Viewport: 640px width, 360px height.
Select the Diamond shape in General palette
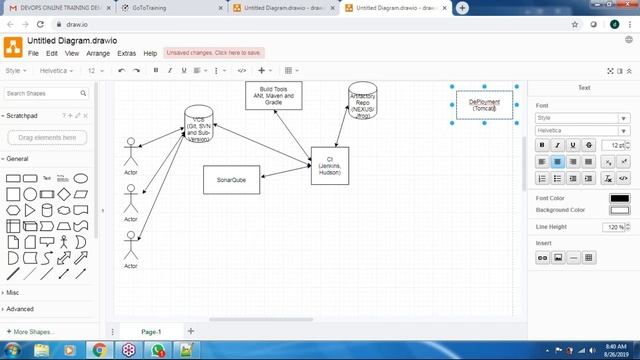64,194
